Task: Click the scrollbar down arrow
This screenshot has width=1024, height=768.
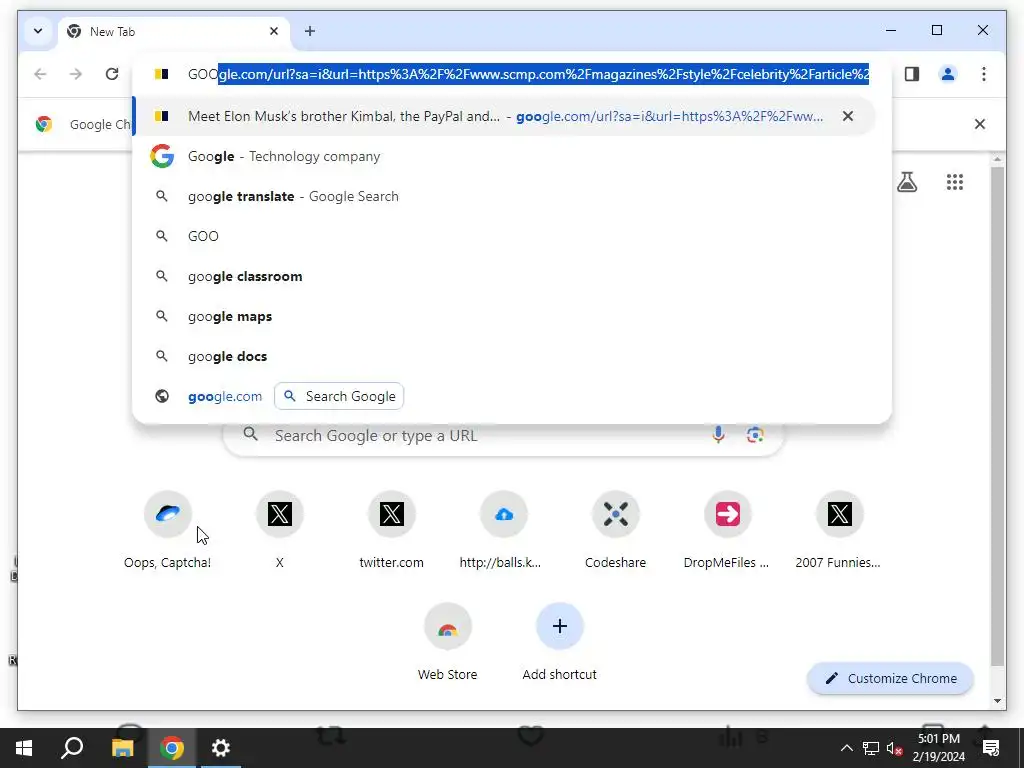Action: (997, 701)
